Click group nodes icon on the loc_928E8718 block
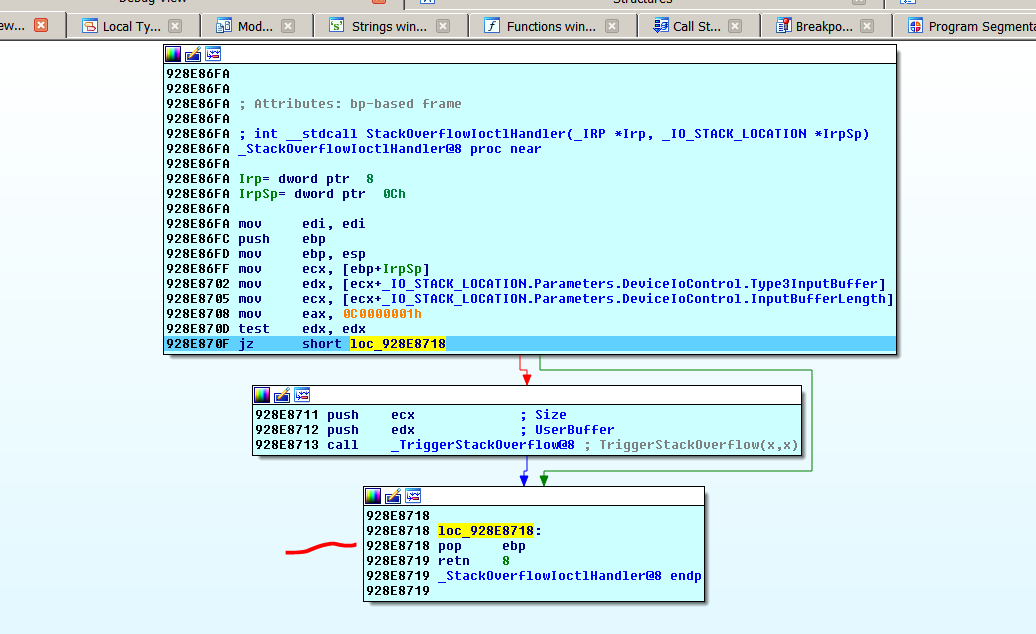 412,496
